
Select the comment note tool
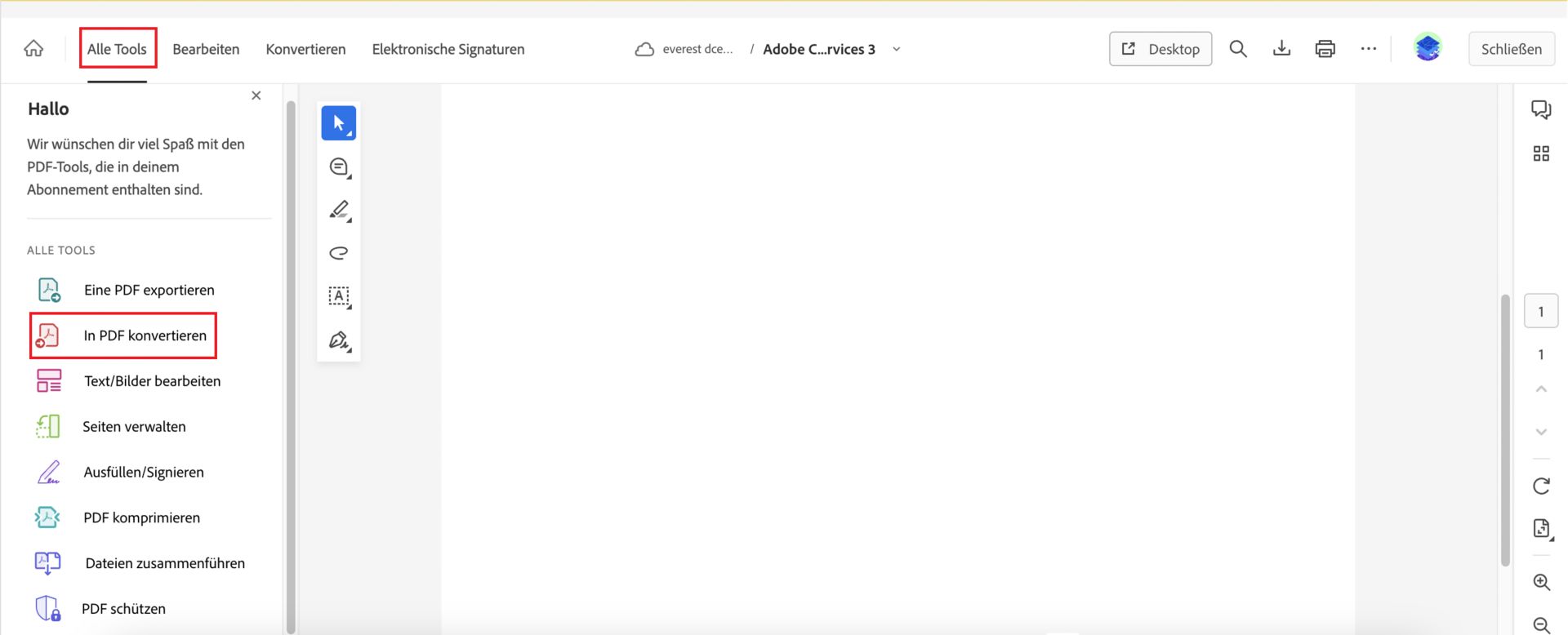click(339, 167)
